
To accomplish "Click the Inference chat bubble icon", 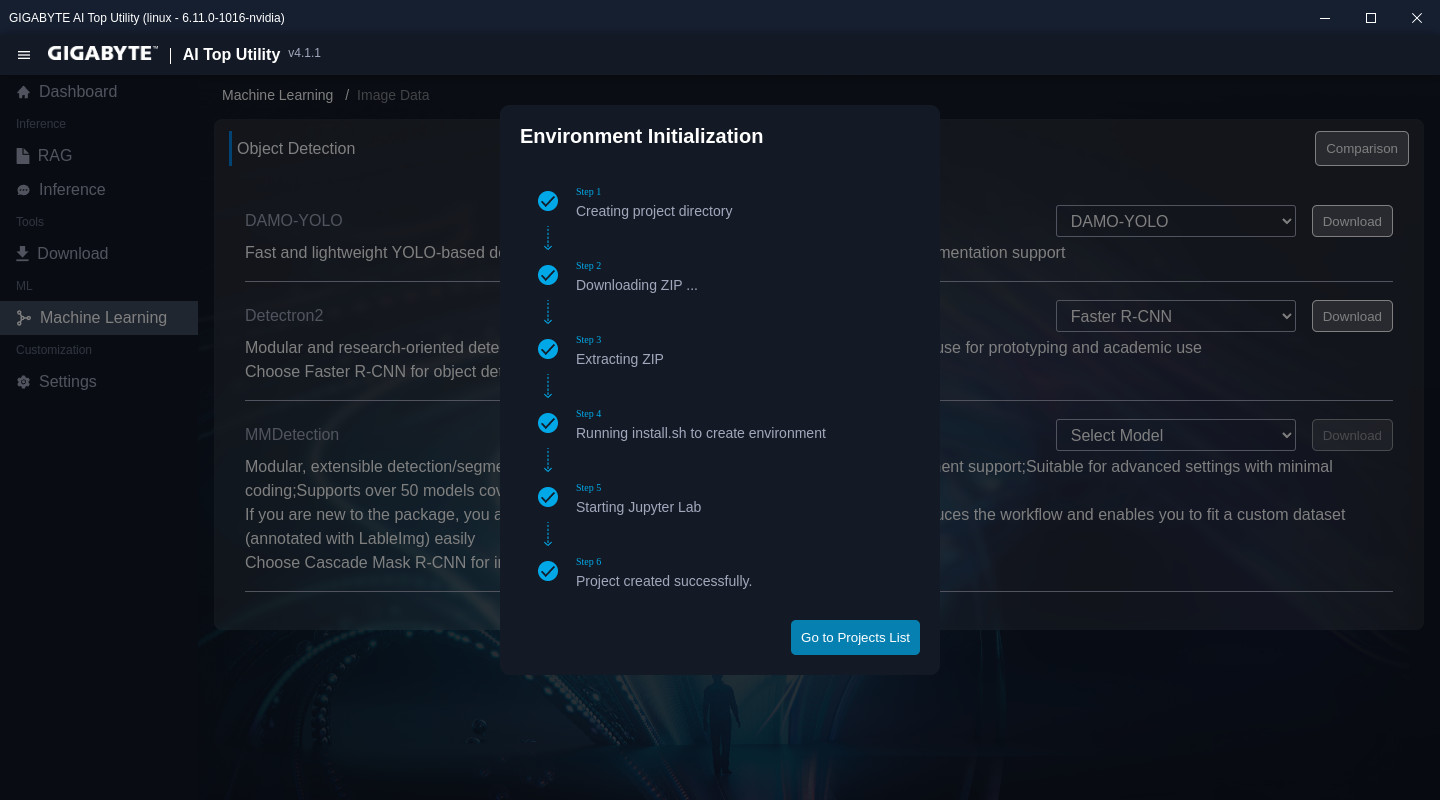I will point(23,190).
